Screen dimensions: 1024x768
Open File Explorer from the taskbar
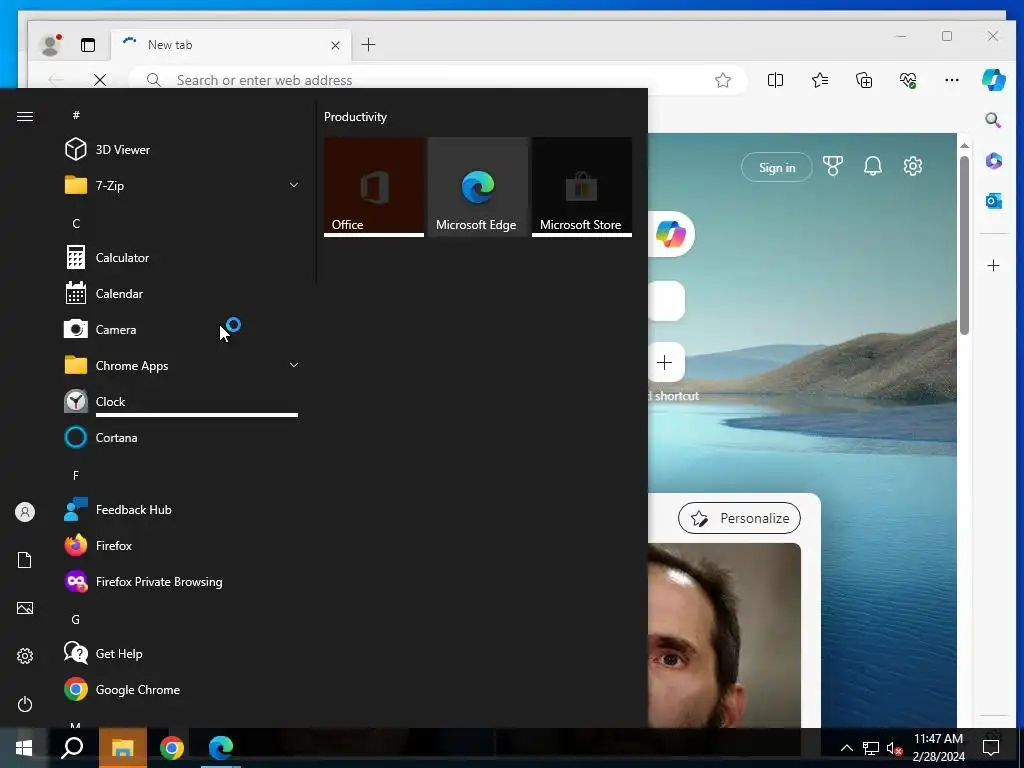coord(123,747)
